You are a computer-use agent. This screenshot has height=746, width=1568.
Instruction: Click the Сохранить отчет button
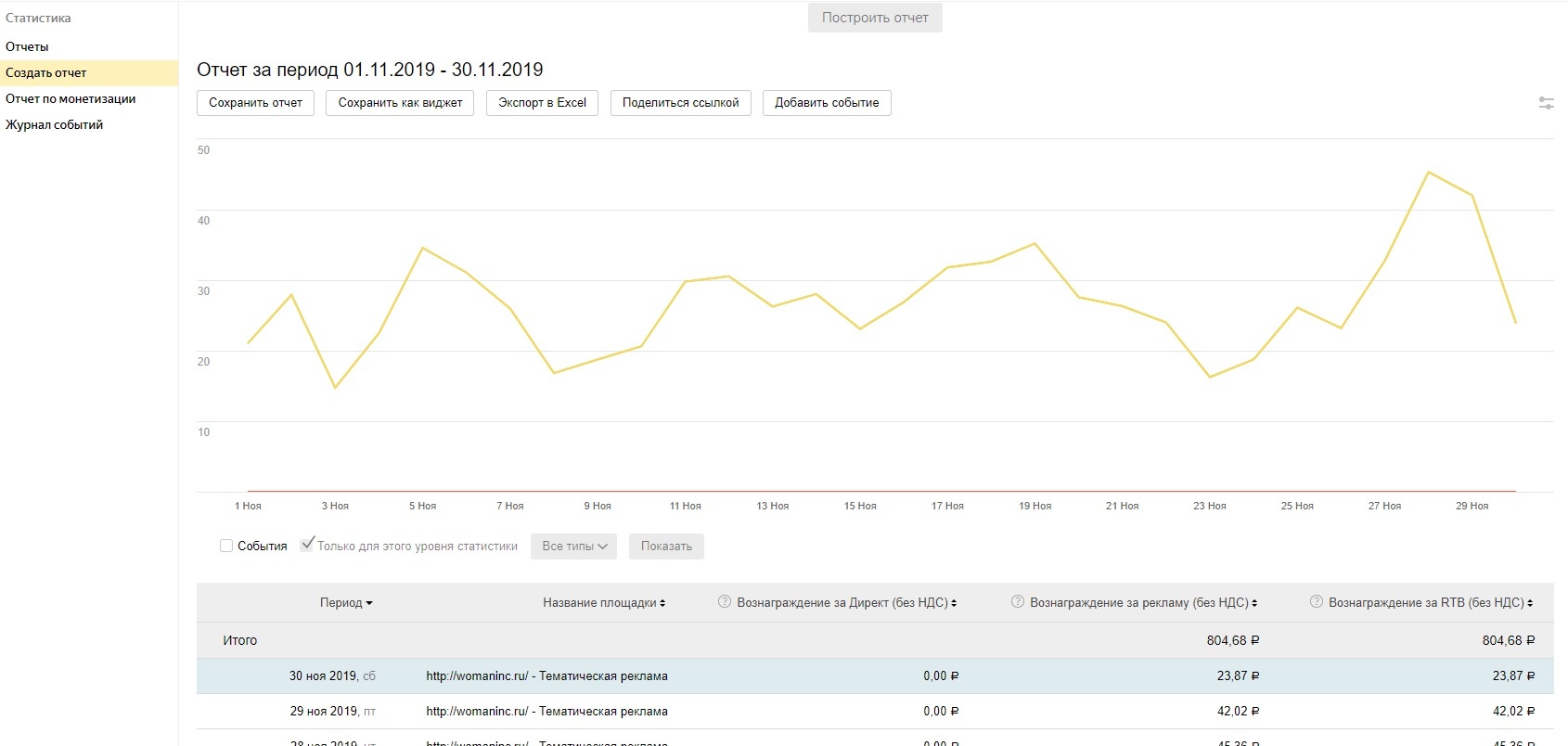coord(255,103)
